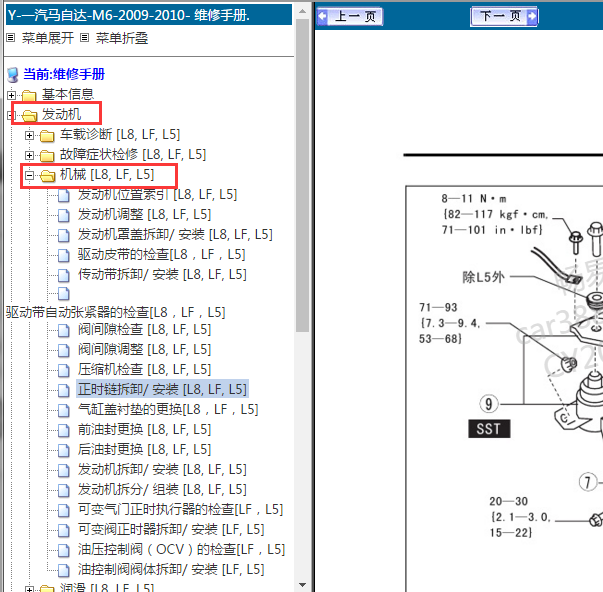Image resolution: width=603 pixels, height=592 pixels.
Task: Click the 机械 open folder icon
Action: [x=47, y=175]
